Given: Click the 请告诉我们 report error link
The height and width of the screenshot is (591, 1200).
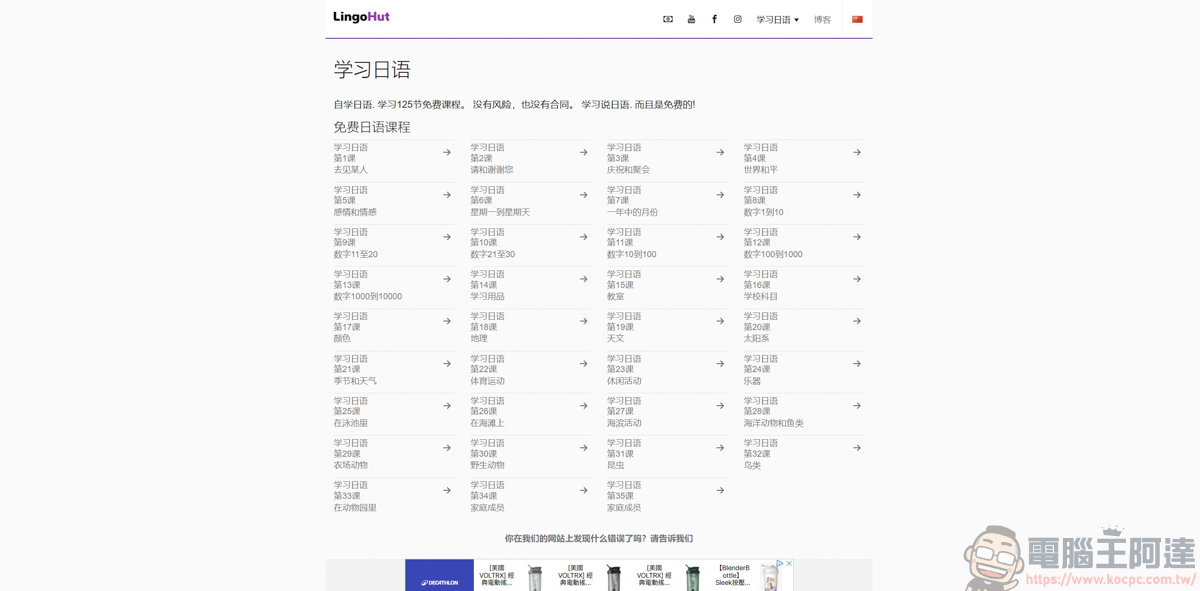Looking at the screenshot, I should point(671,538).
